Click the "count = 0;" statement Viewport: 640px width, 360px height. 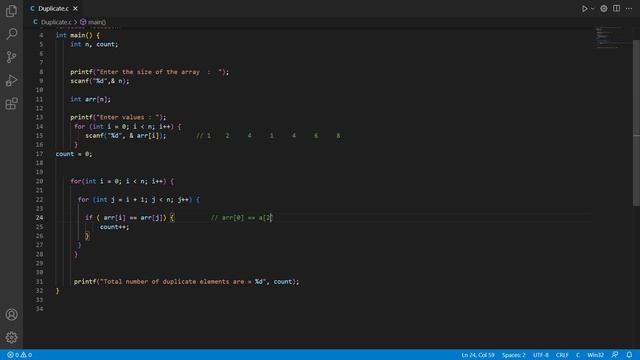coord(74,154)
